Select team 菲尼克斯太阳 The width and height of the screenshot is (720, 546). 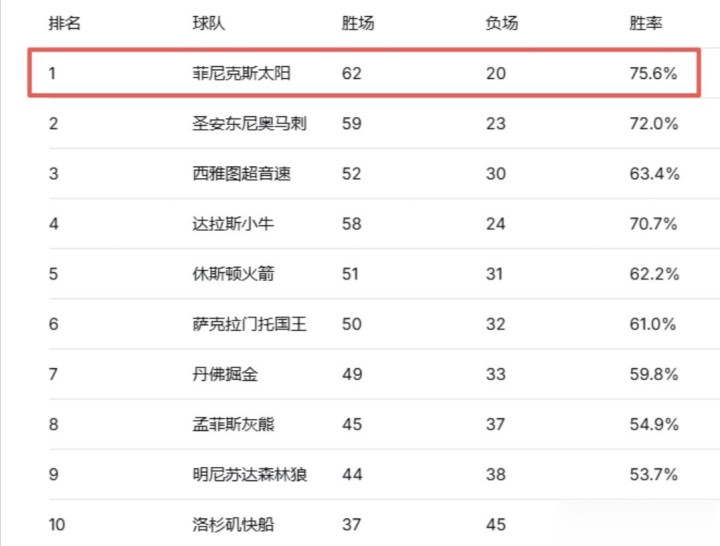pyautogui.click(x=242, y=74)
